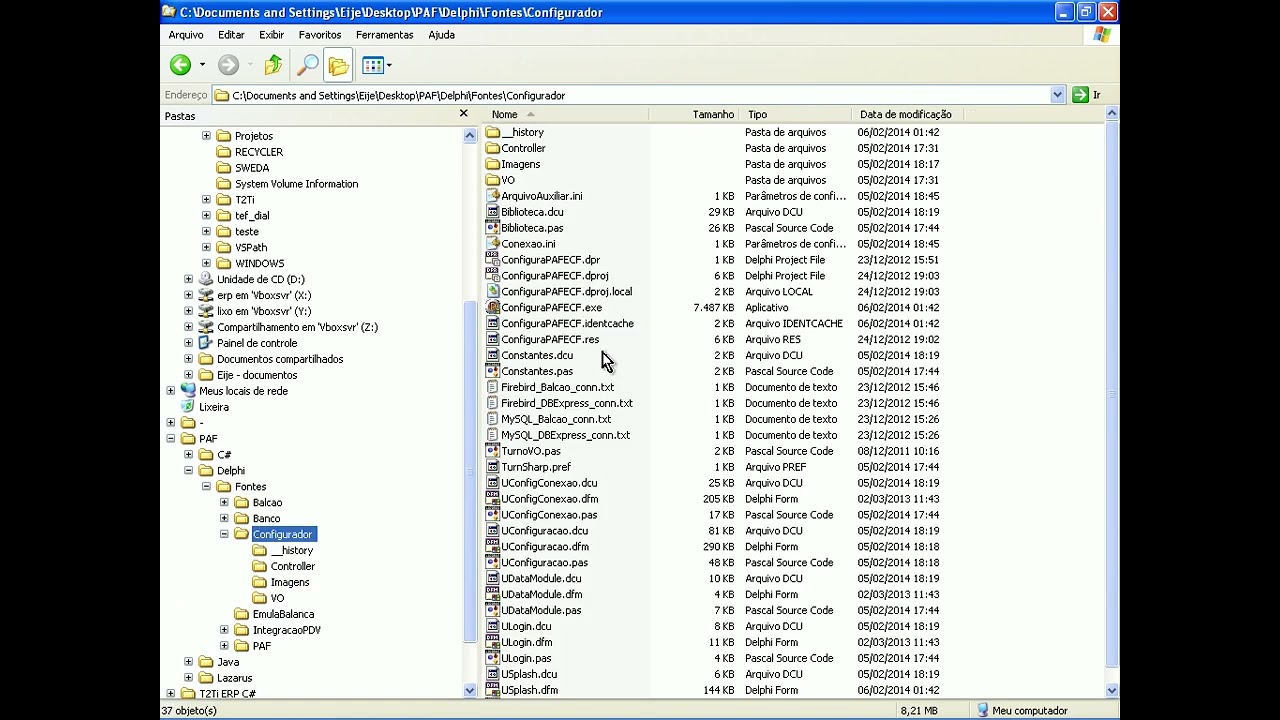The image size is (1280, 720).
Task: Open the Favoritos menu
Action: click(x=319, y=35)
